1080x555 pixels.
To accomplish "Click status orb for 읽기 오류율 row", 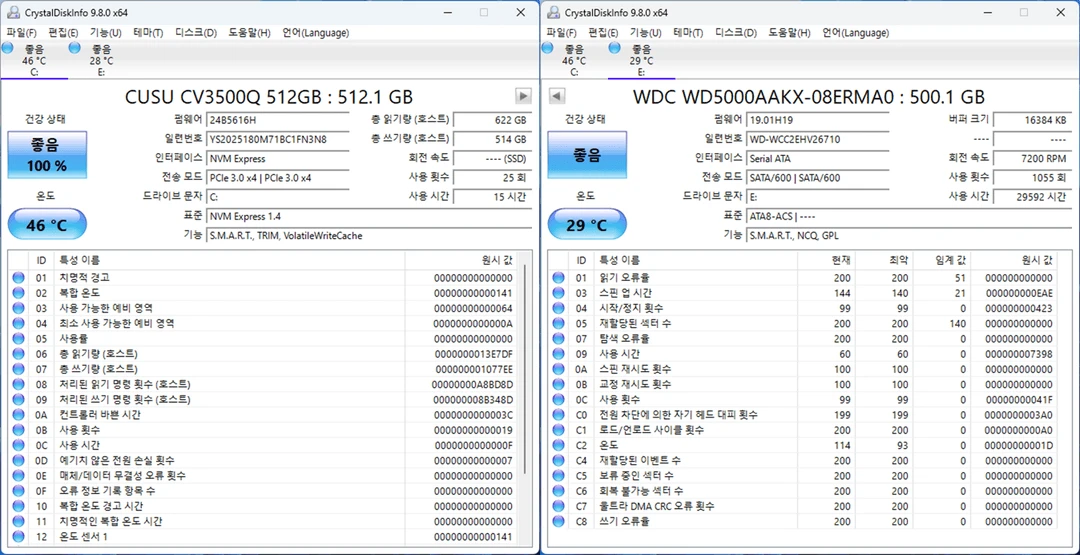I will pos(558,278).
